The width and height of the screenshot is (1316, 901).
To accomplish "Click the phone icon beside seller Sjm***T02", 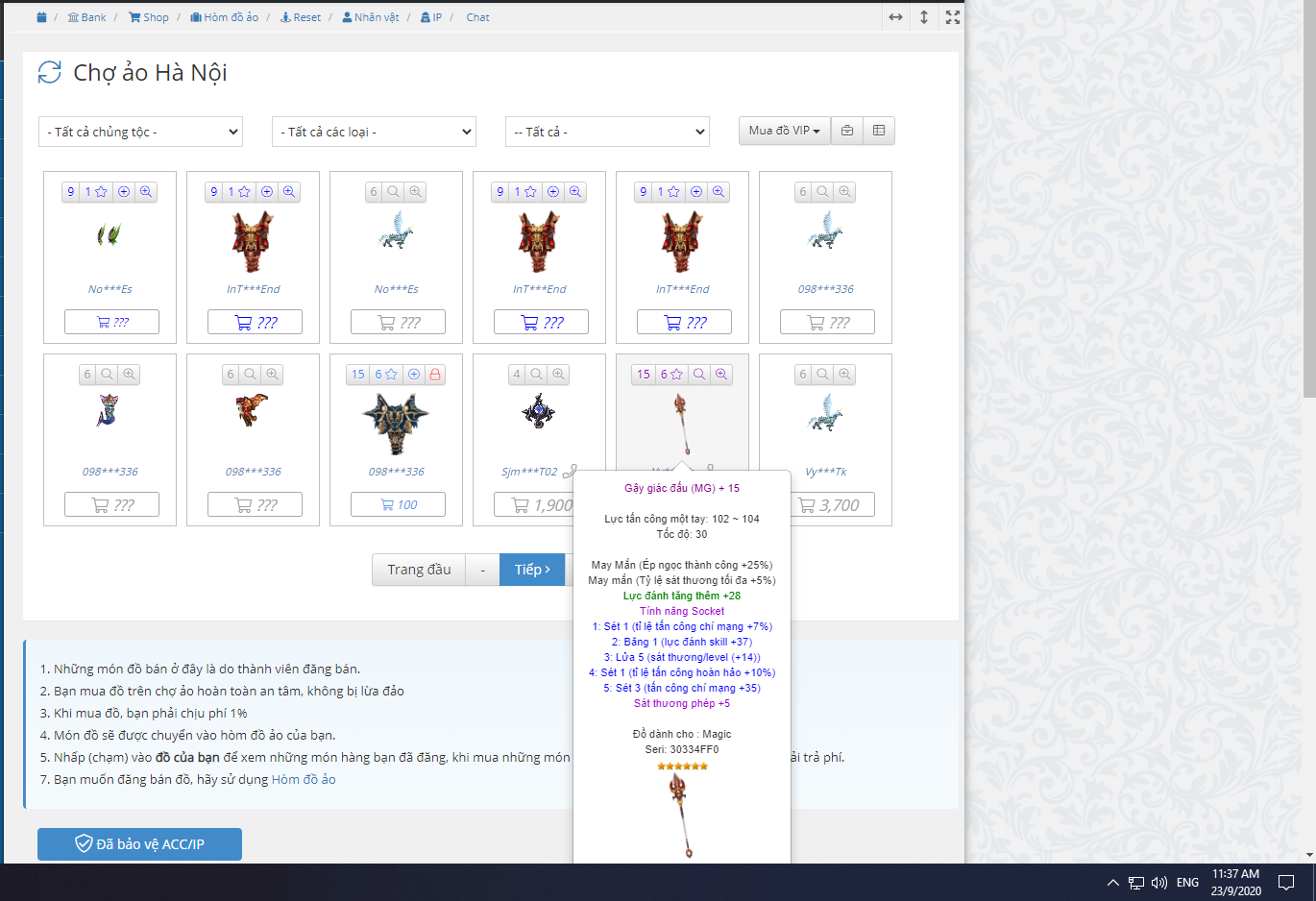I will tap(570, 471).
